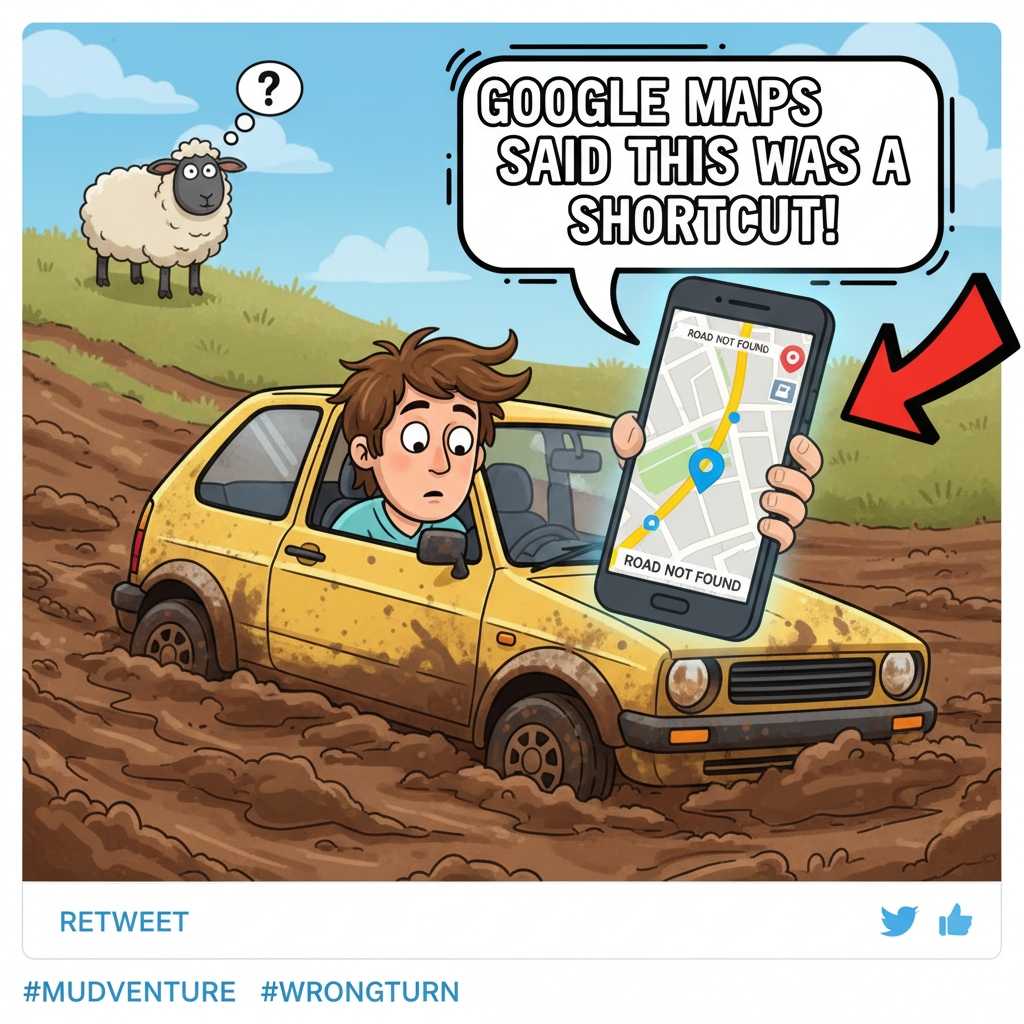Click the blue square layers icon on map
1024x1024 pixels.
pos(782,391)
